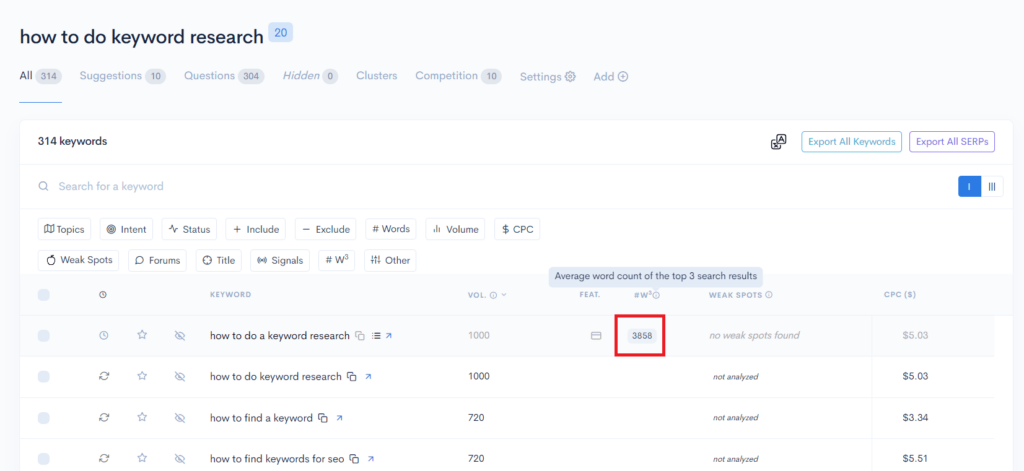Hide keyword 'how to find a keyword'

(x=180, y=417)
